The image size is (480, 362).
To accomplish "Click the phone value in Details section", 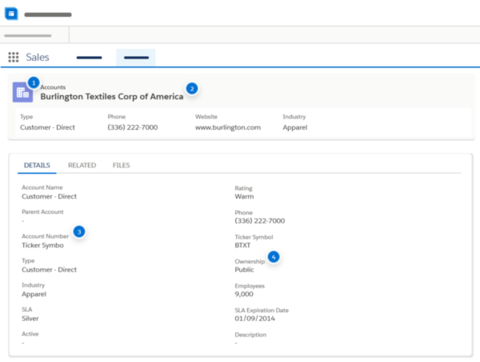I will (260, 221).
